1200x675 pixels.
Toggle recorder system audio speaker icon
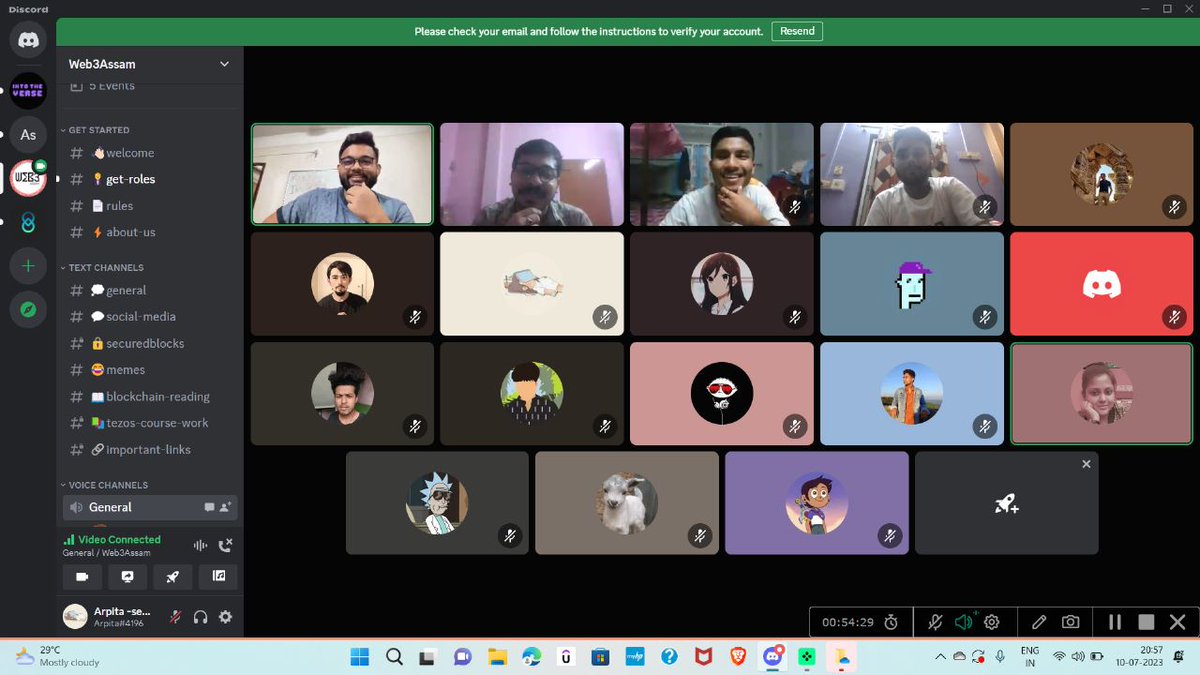coord(963,622)
